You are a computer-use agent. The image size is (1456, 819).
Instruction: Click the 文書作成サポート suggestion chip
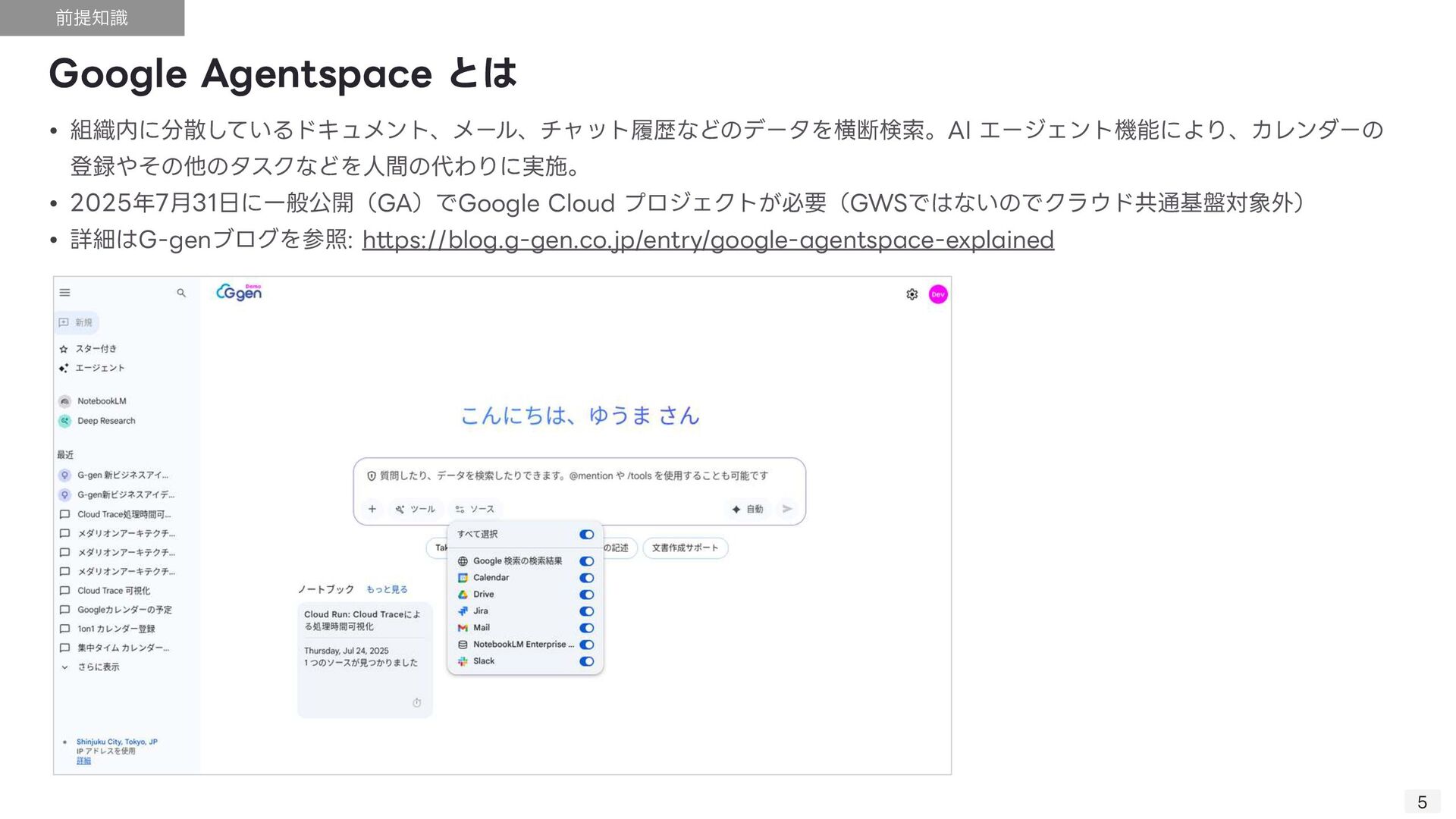click(x=685, y=548)
